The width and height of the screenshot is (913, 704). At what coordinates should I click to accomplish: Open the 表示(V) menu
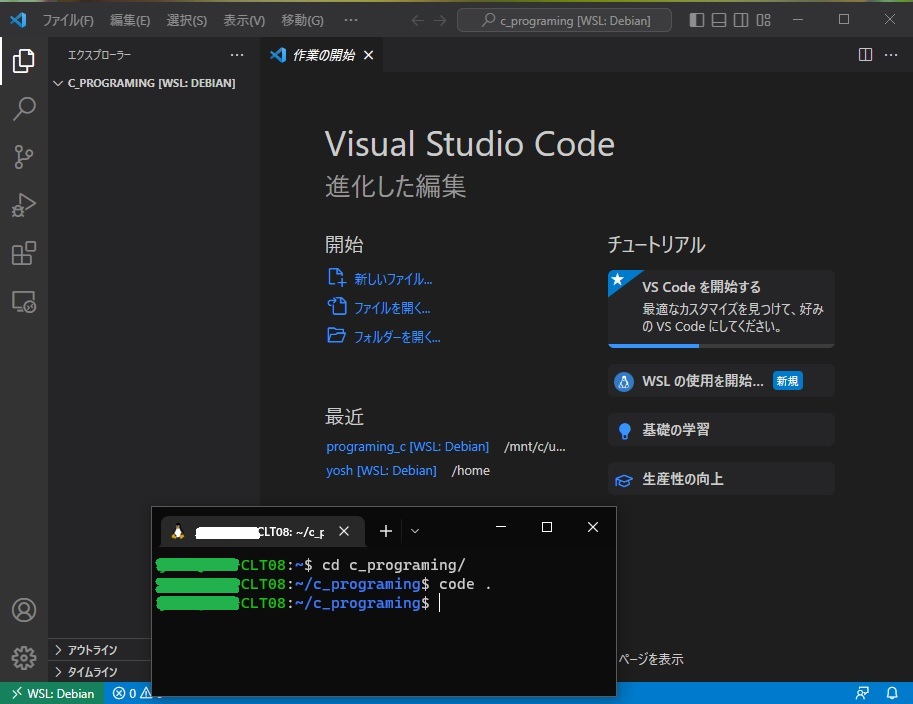tap(244, 20)
